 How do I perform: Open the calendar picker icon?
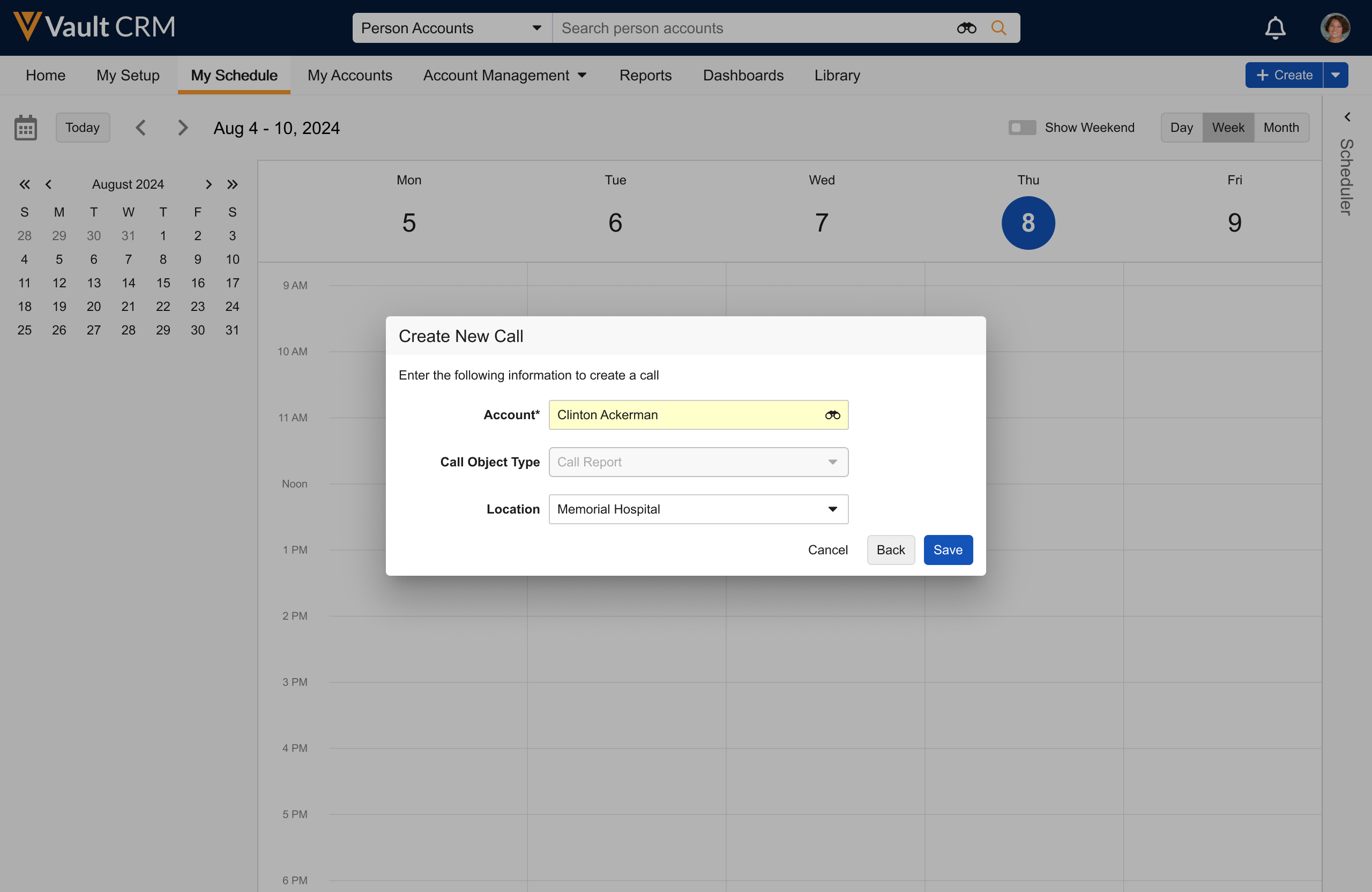click(x=25, y=128)
